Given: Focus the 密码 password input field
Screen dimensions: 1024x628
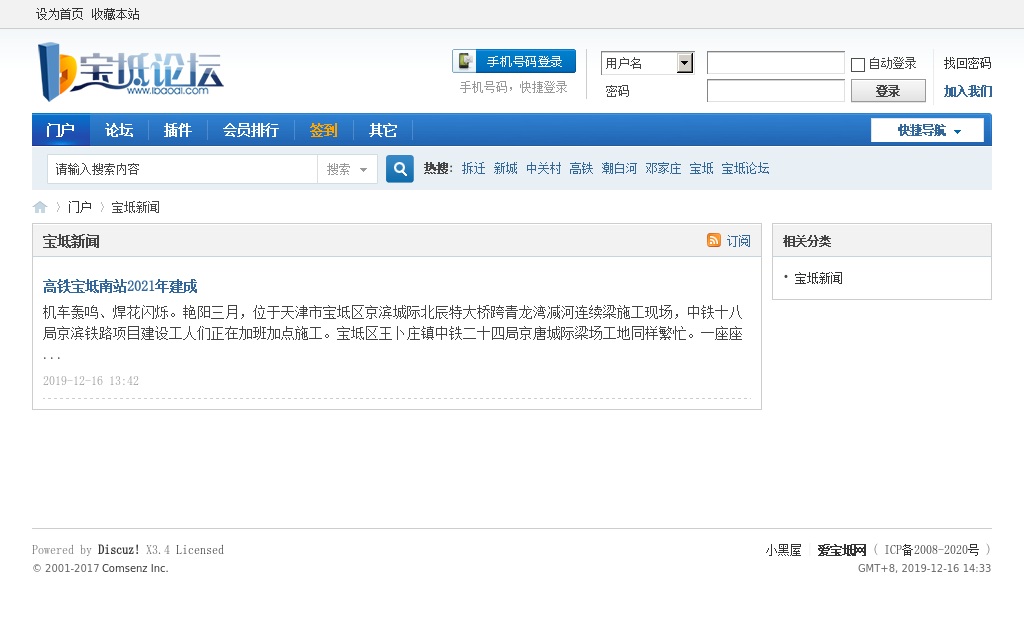Looking at the screenshot, I should 776,91.
